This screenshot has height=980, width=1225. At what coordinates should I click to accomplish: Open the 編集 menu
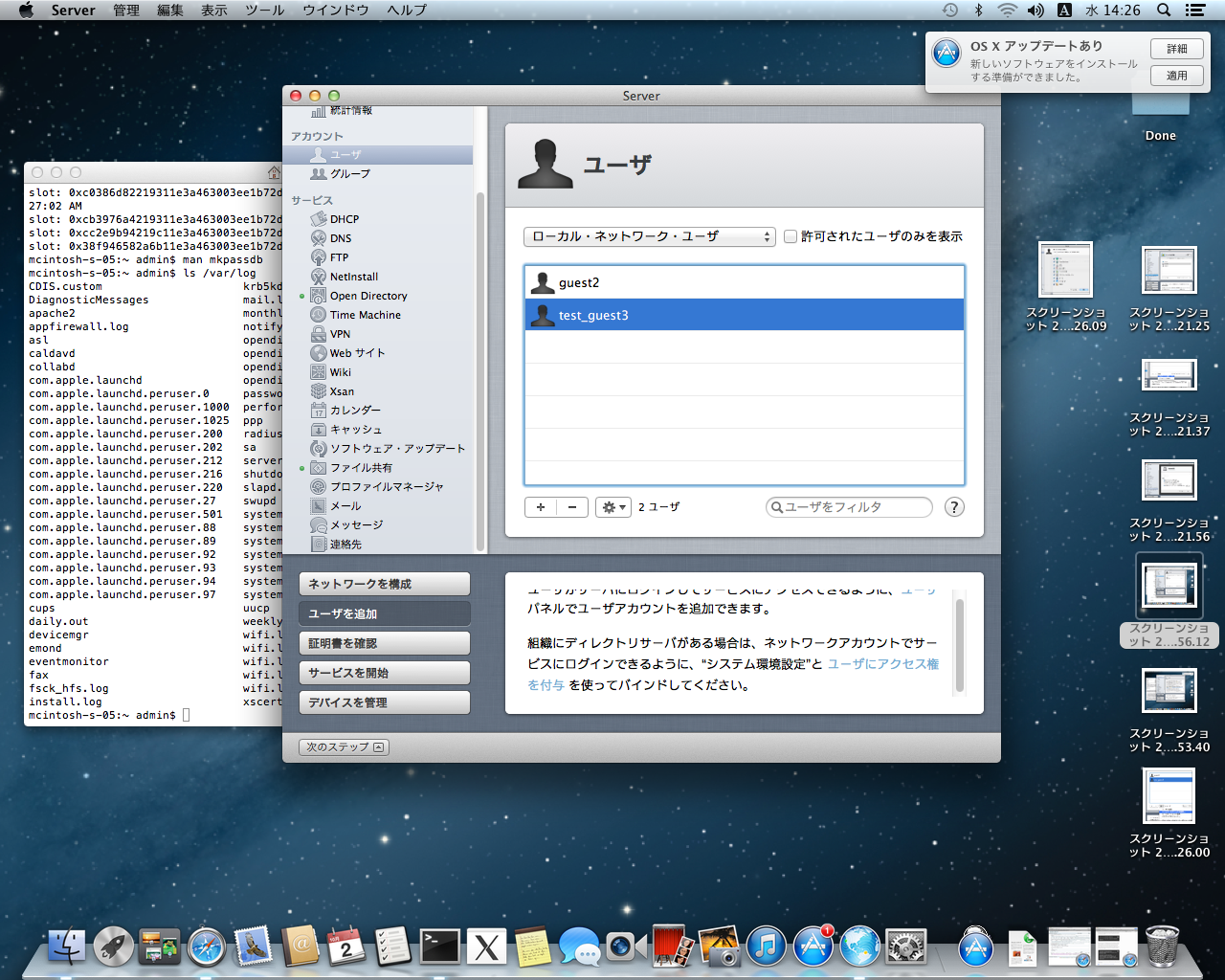pos(170,10)
